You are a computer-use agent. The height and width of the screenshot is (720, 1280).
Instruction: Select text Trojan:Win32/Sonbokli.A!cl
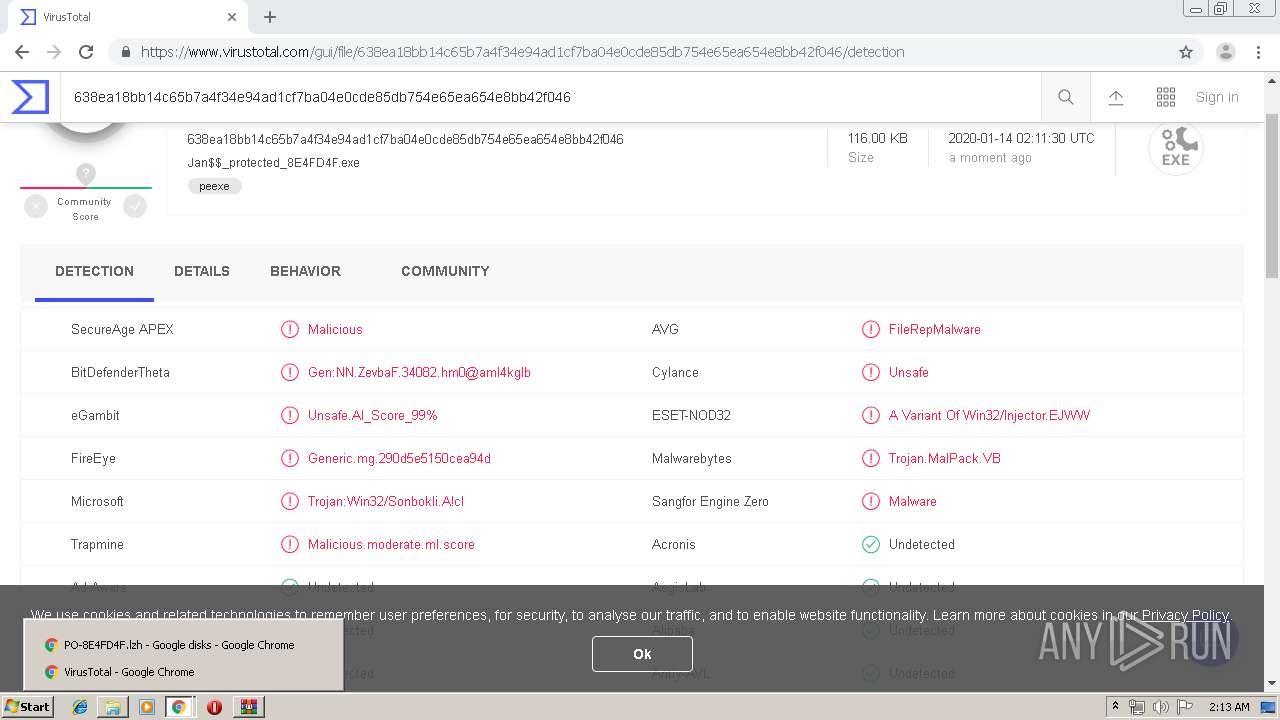pos(386,501)
